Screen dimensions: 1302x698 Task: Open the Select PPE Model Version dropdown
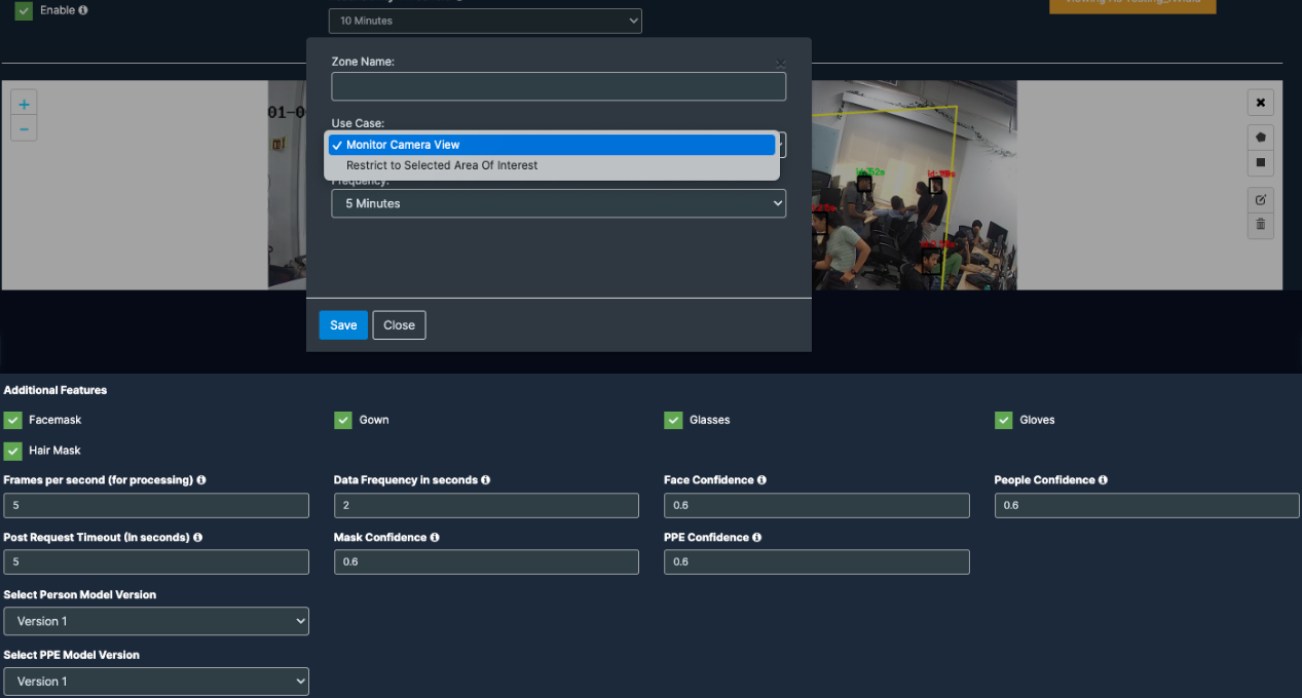[156, 681]
